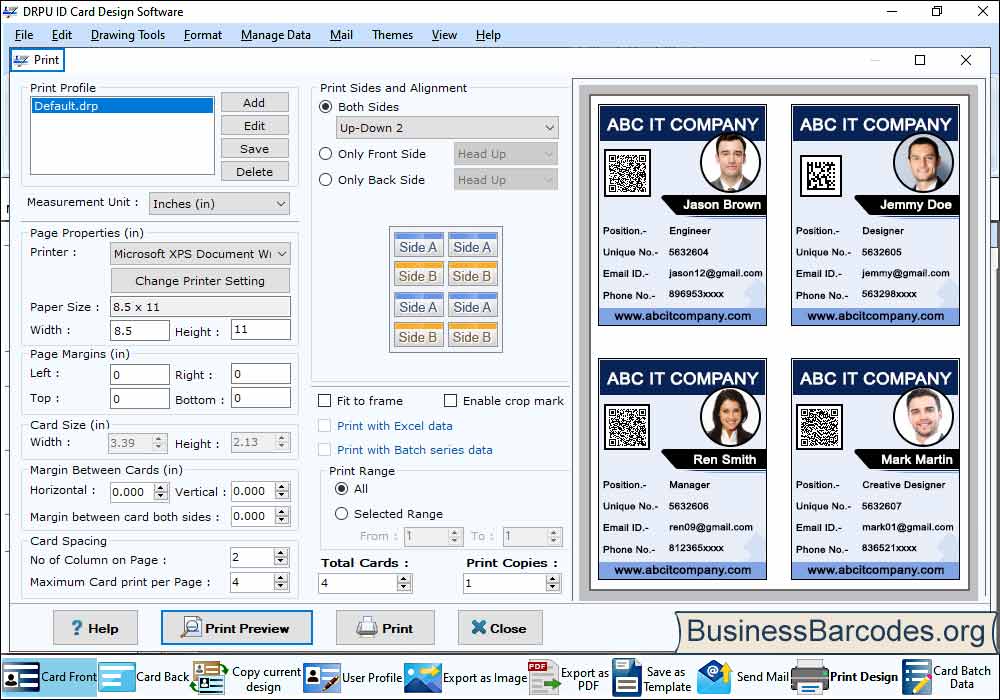The width and height of the screenshot is (1000, 700).
Task: Adjust Maximum Card print per Page stepper
Action: [281, 581]
